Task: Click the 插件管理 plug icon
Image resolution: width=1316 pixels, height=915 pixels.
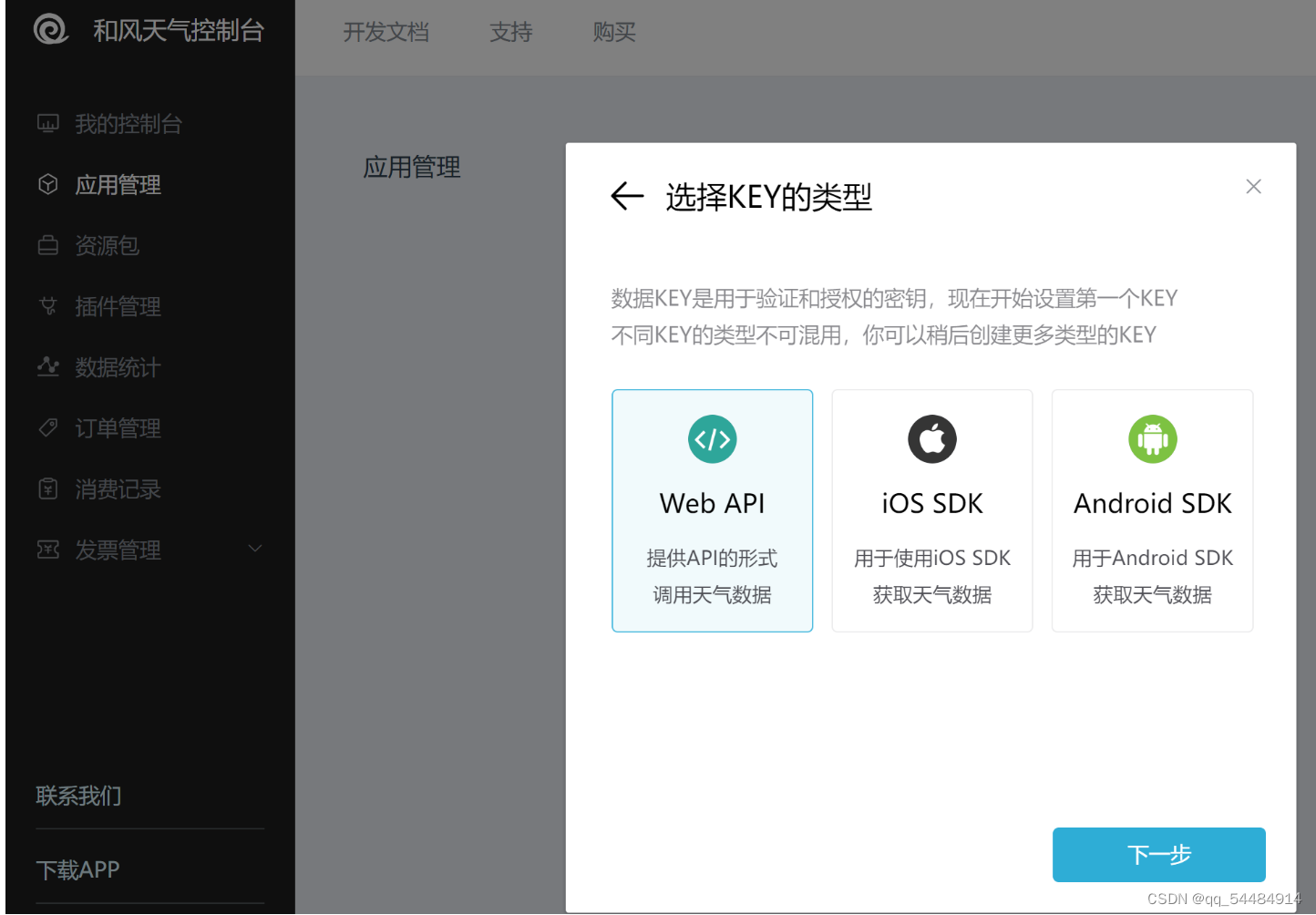Action: click(48, 306)
